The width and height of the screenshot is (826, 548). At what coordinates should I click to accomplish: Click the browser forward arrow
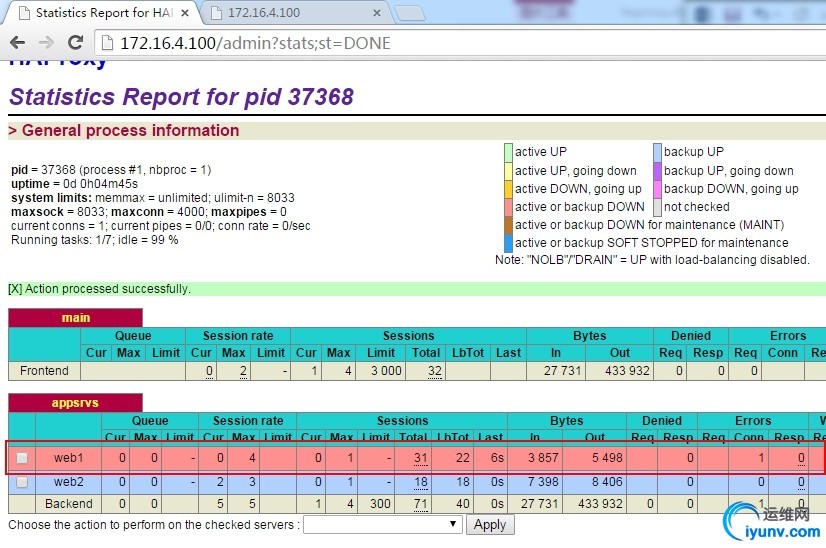point(46,43)
